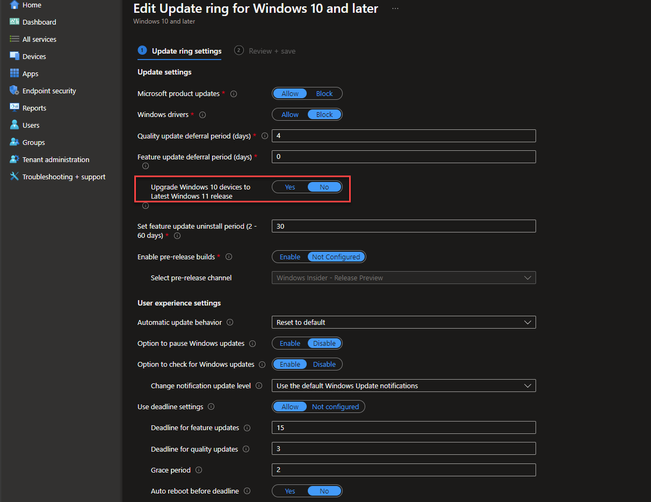Click Deadline for quality updates field
Viewport: 651px width, 502px height.
404,448
